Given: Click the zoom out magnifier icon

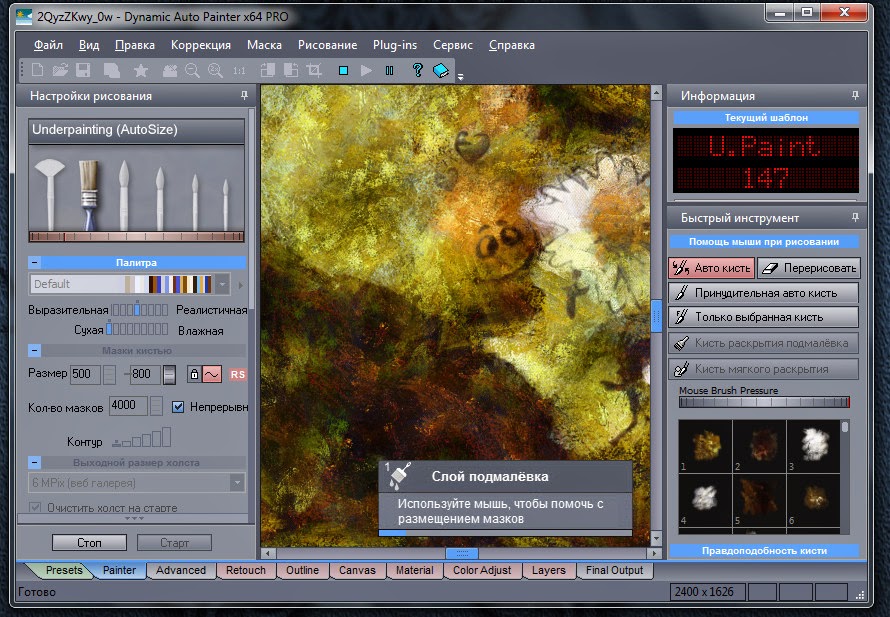Looking at the screenshot, I should (192, 70).
